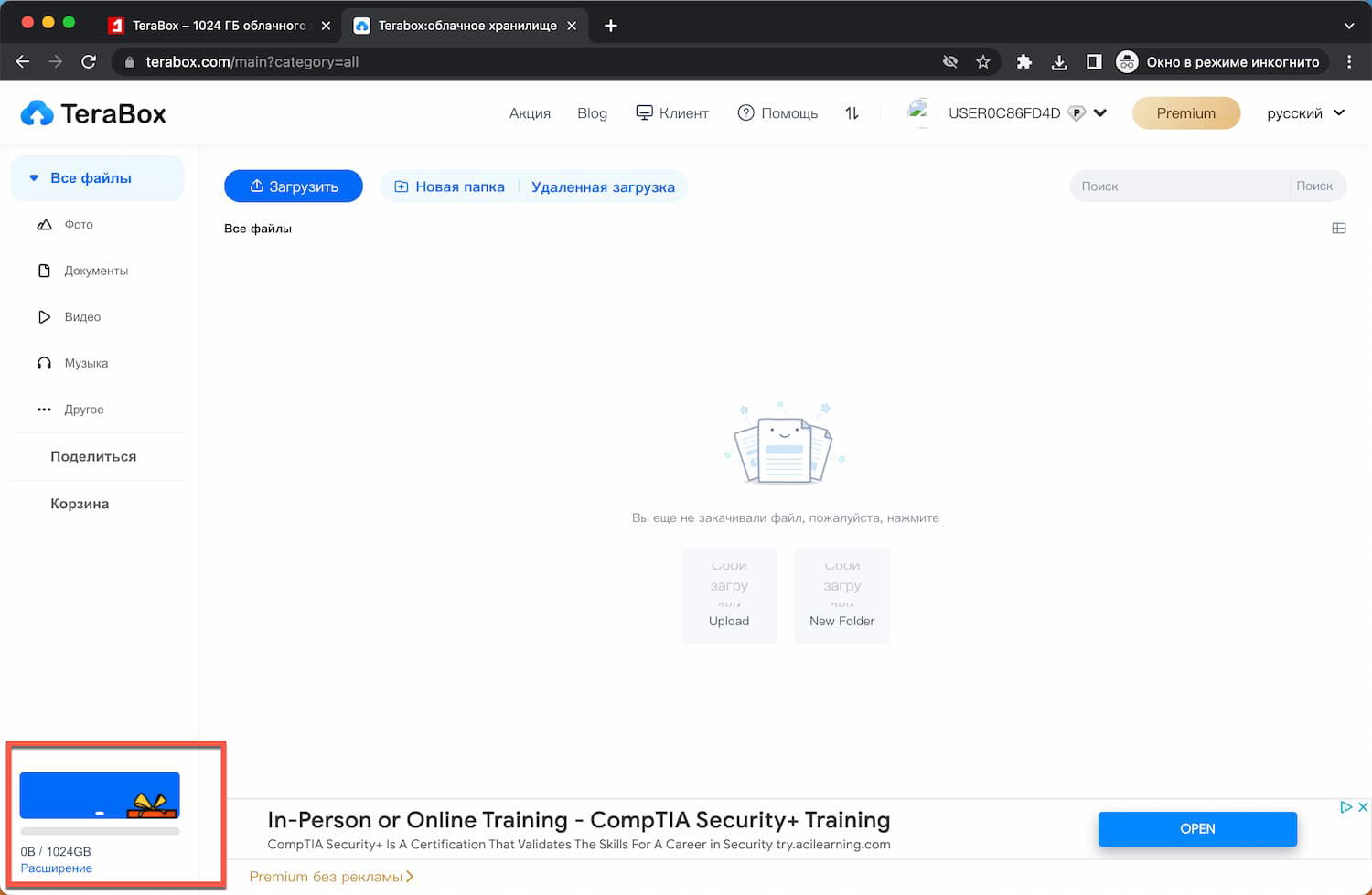Expand the USER0C86FD4D account dropdown
The image size is (1372, 895).
1100,113
